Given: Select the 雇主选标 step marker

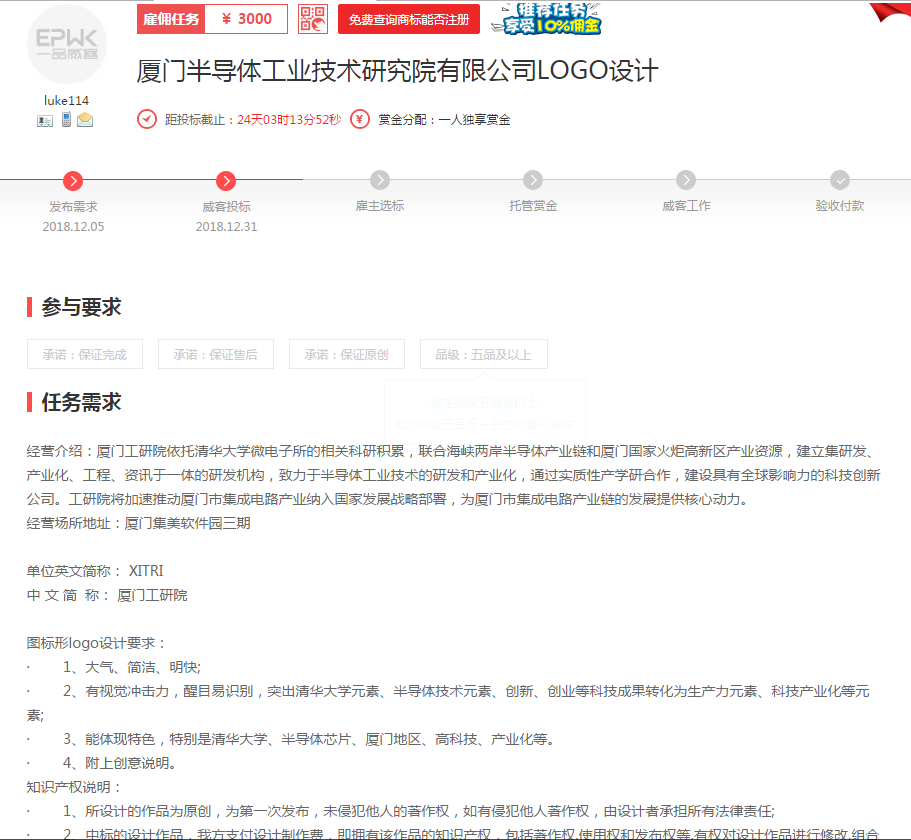Looking at the screenshot, I should 380,180.
